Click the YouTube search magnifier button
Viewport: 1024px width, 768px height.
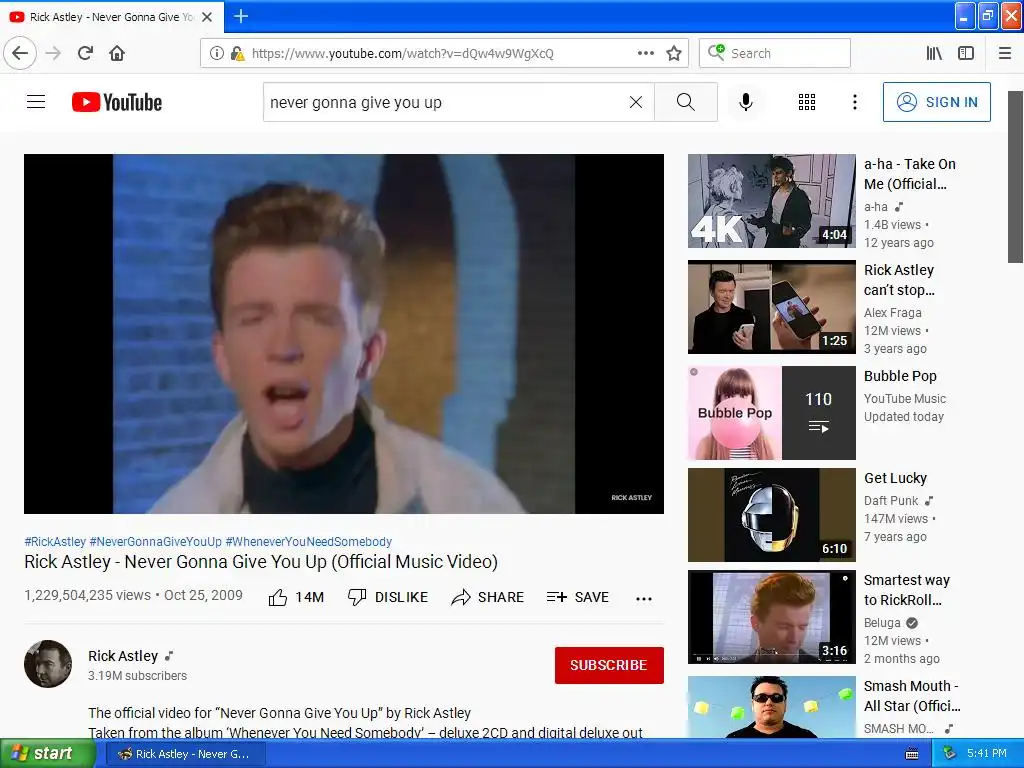686,102
